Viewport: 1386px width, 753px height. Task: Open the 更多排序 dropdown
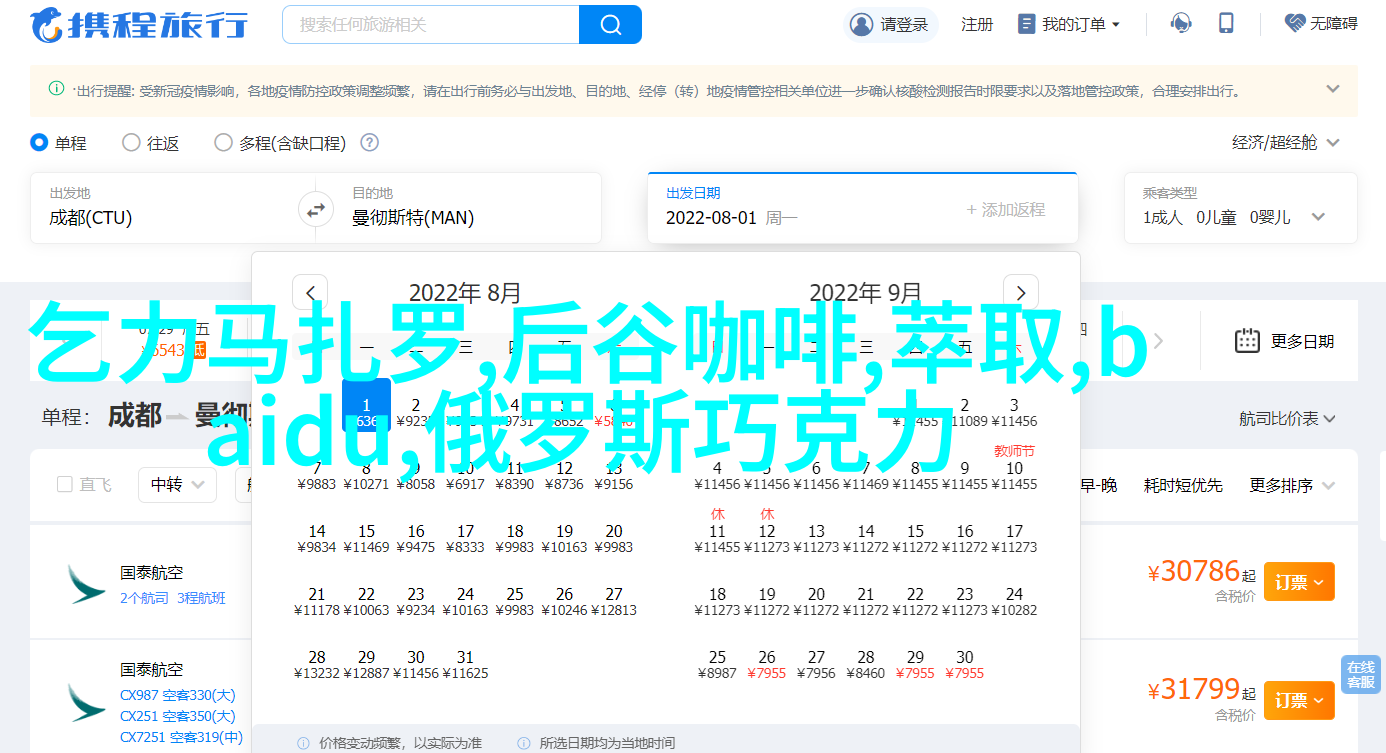pos(1294,485)
